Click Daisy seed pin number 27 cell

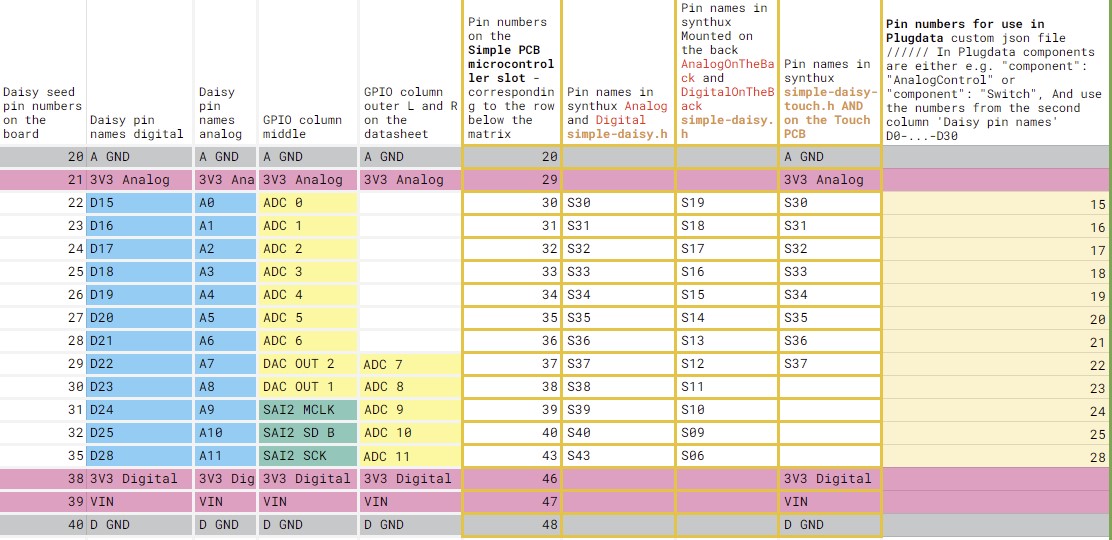tap(43, 318)
